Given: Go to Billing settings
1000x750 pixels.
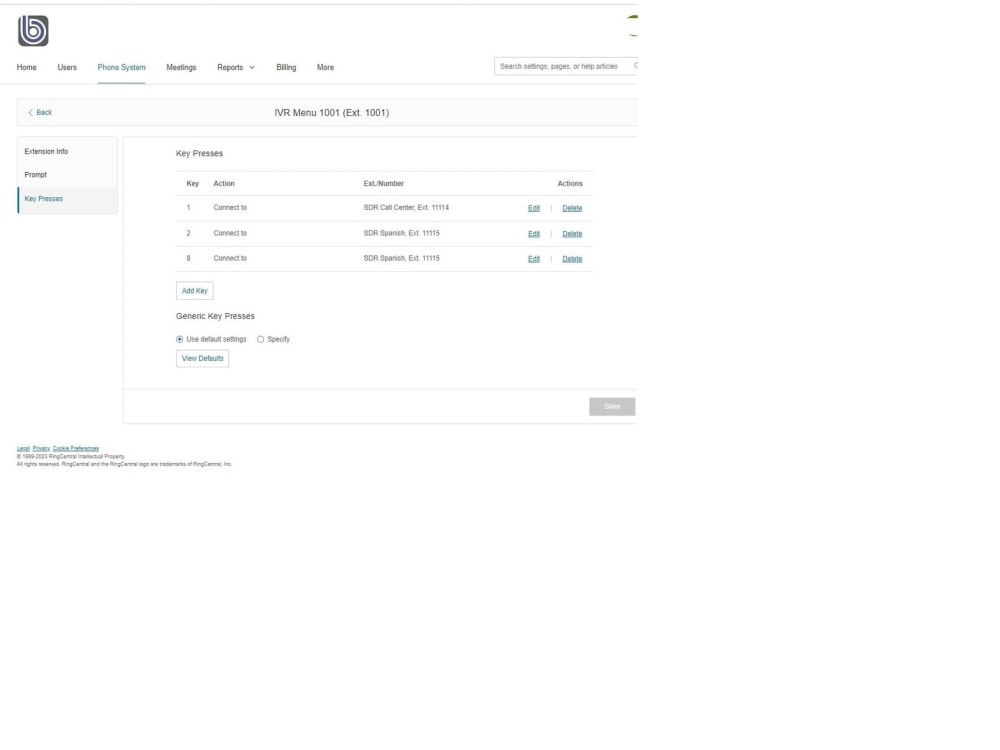Looking at the screenshot, I should (x=286, y=67).
